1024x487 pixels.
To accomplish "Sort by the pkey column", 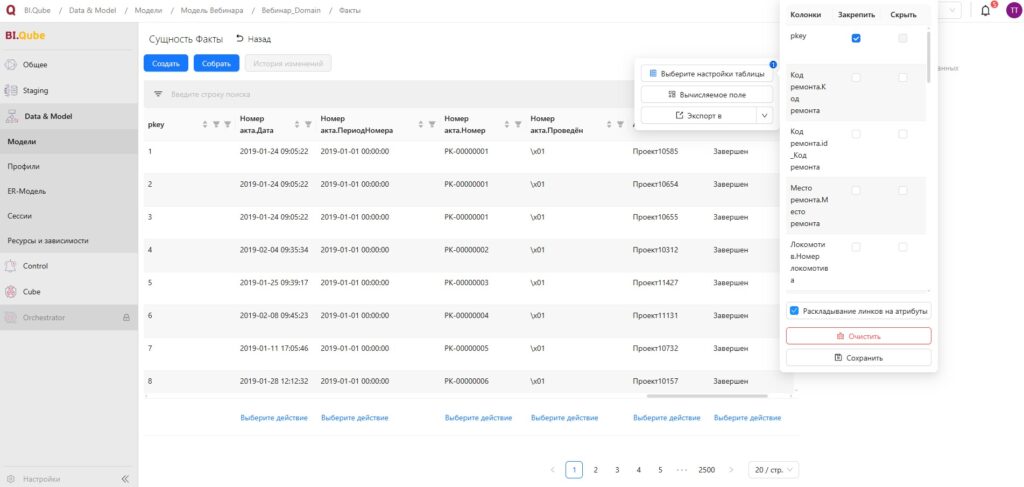I will point(205,124).
